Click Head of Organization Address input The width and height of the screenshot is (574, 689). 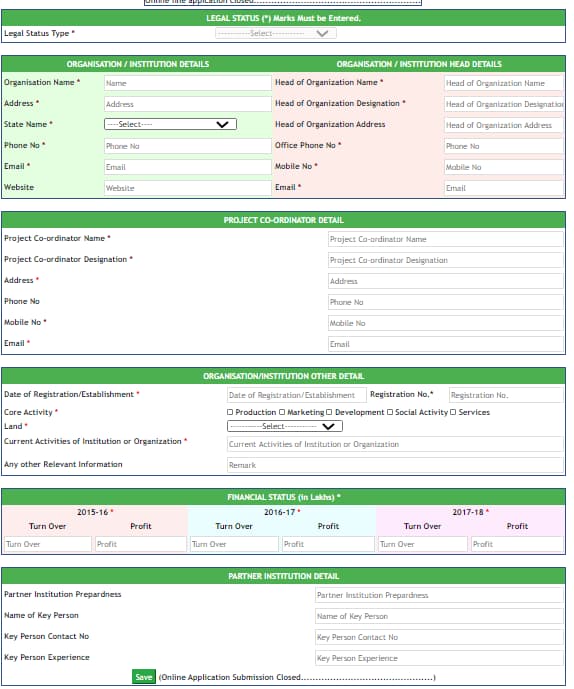504,125
